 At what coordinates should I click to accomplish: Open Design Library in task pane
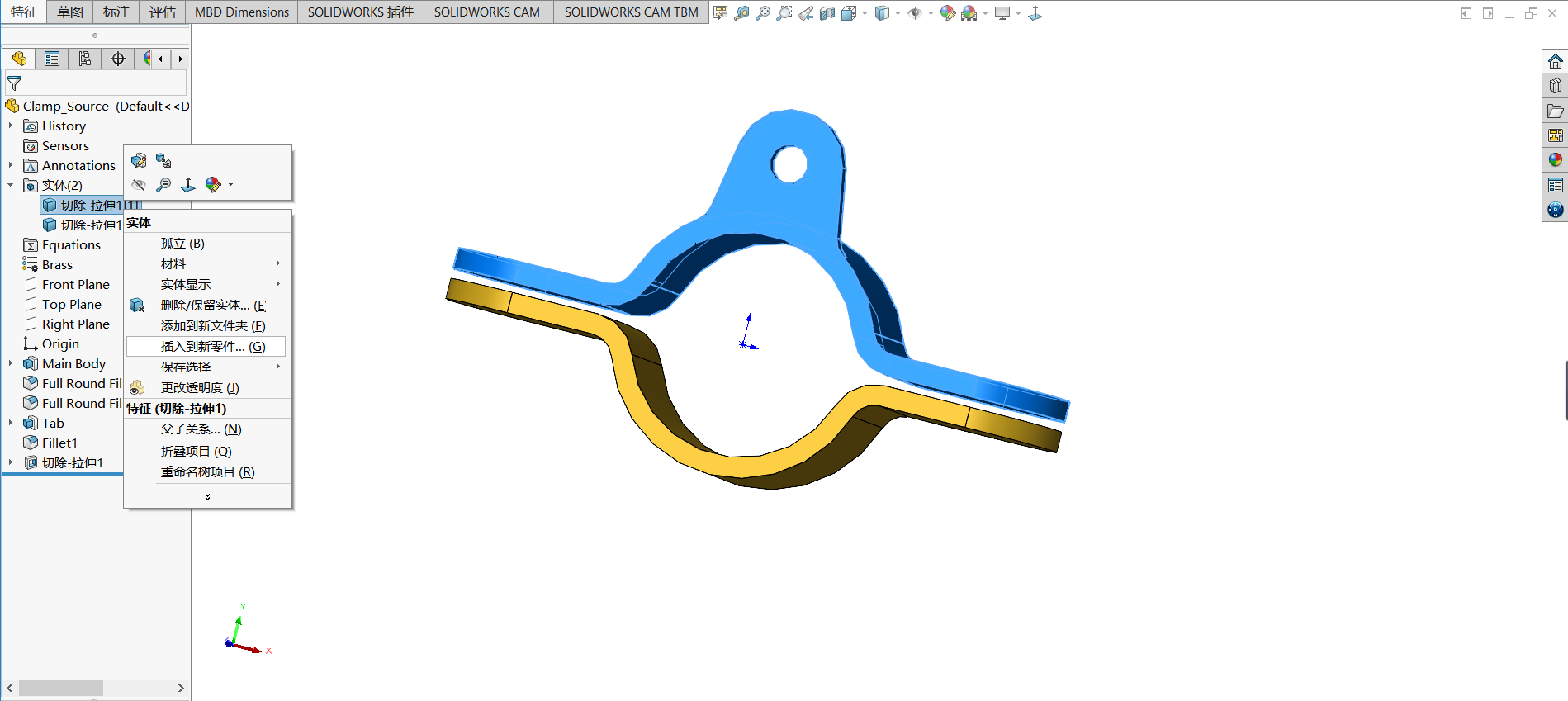pyautogui.click(x=1556, y=86)
